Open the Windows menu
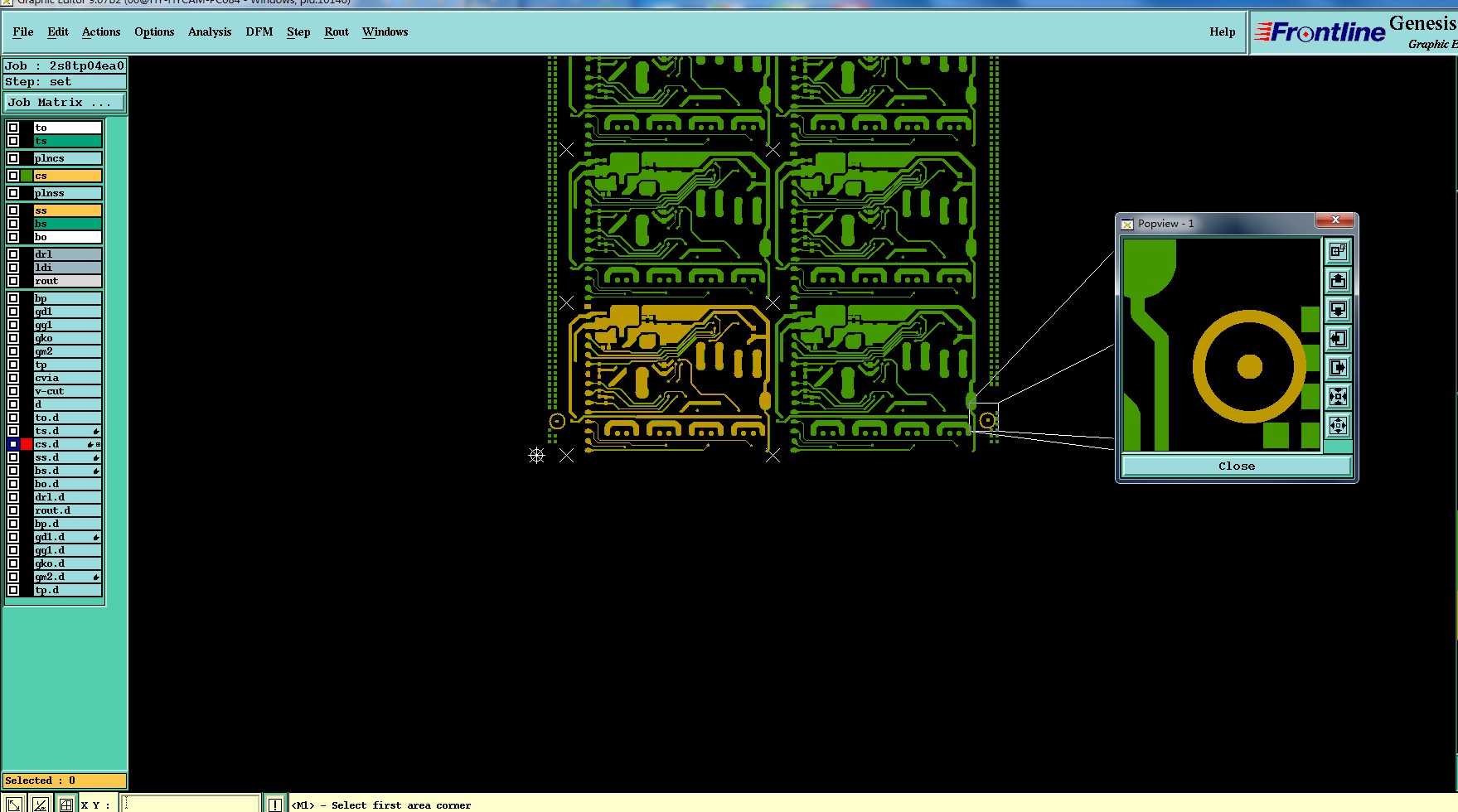The width and height of the screenshot is (1458, 812). 385,31
